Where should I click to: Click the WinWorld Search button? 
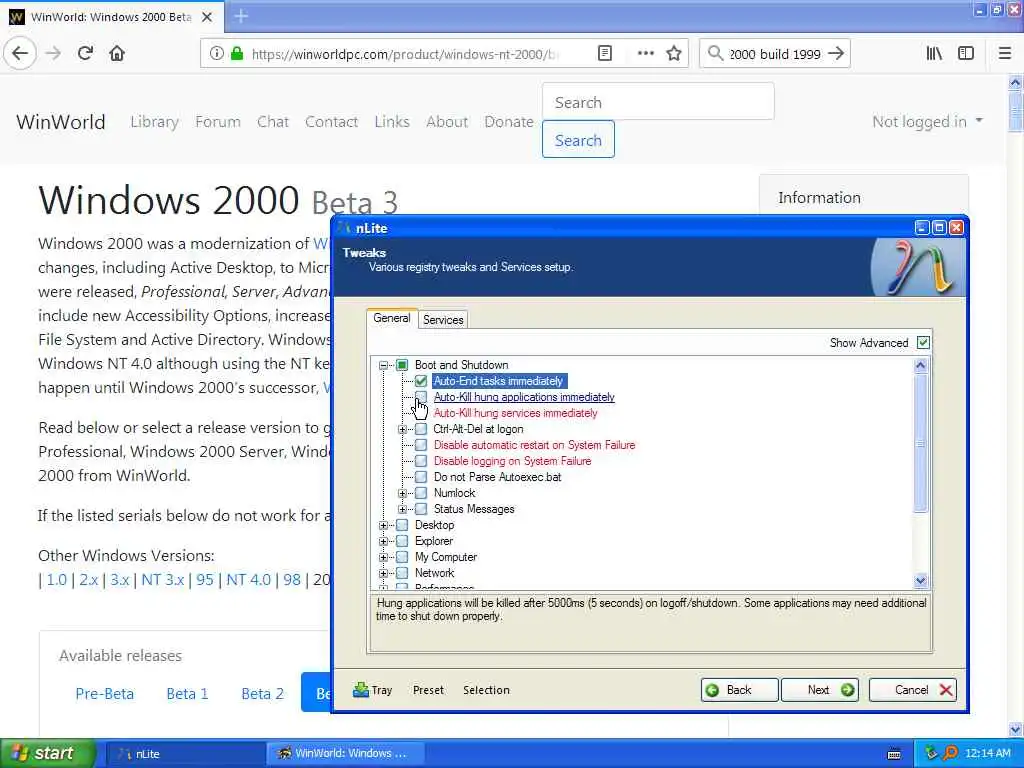pyautogui.click(x=578, y=140)
